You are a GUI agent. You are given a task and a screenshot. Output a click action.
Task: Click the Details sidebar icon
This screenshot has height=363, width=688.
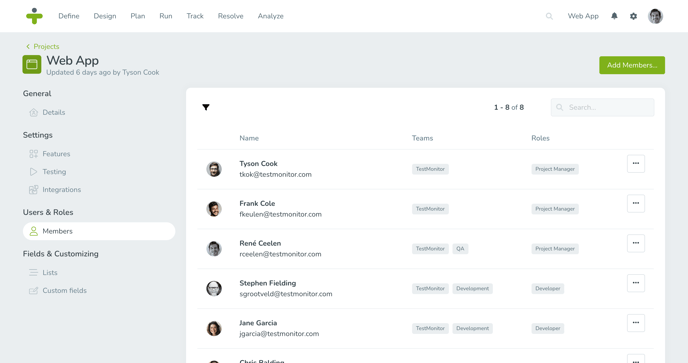[x=33, y=112]
